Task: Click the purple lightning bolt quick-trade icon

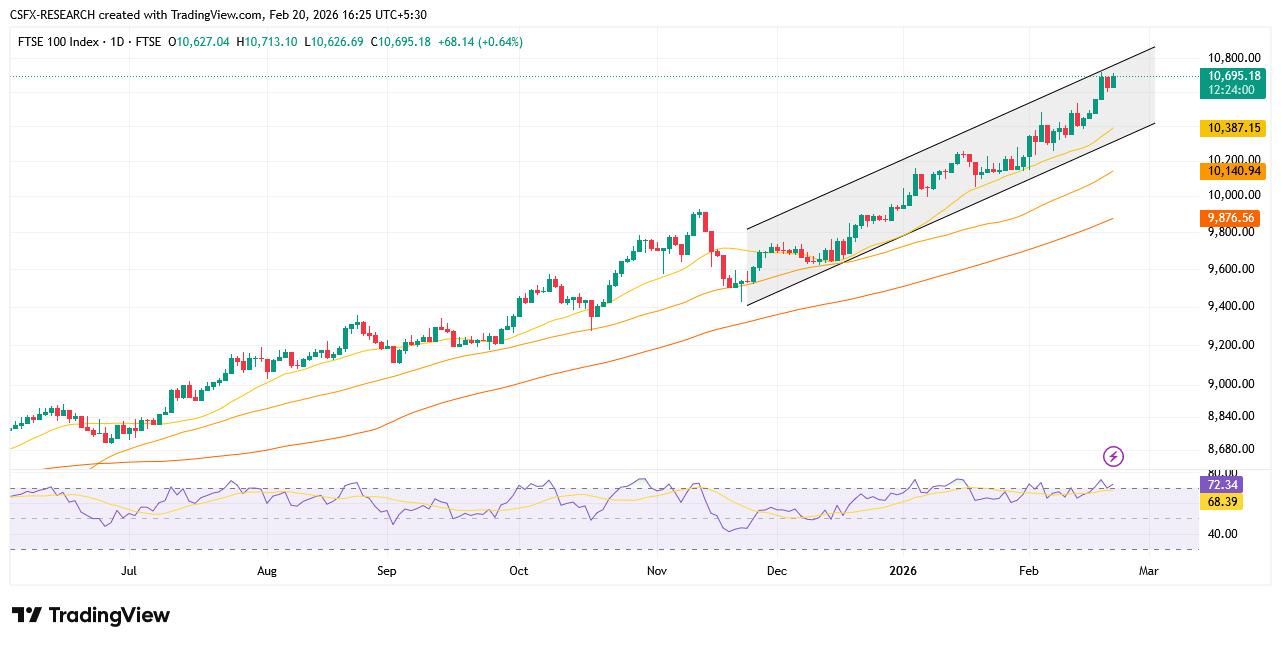Action: [1112, 457]
